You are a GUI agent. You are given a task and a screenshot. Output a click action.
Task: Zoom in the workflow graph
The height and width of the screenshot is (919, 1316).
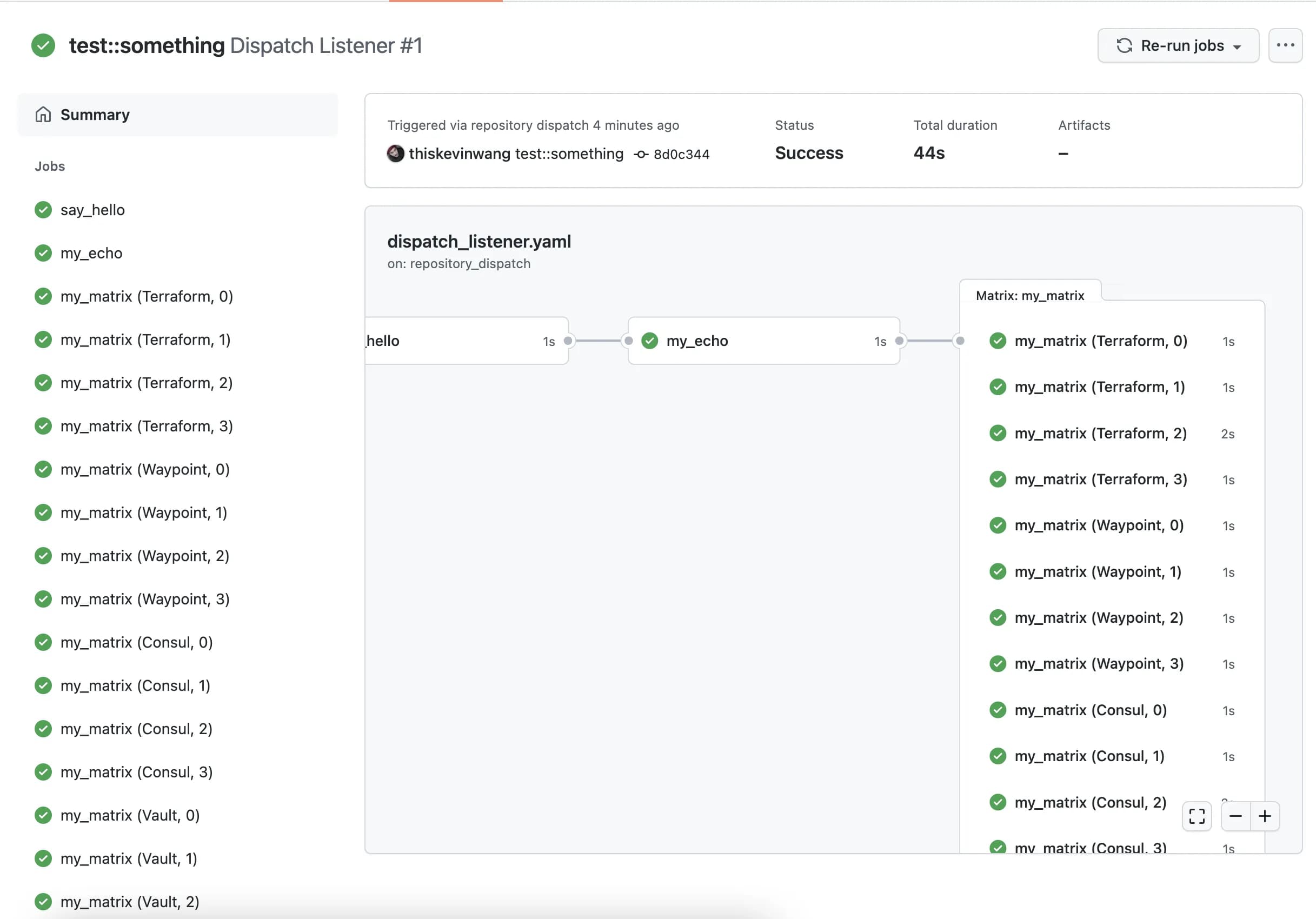pyautogui.click(x=1265, y=816)
